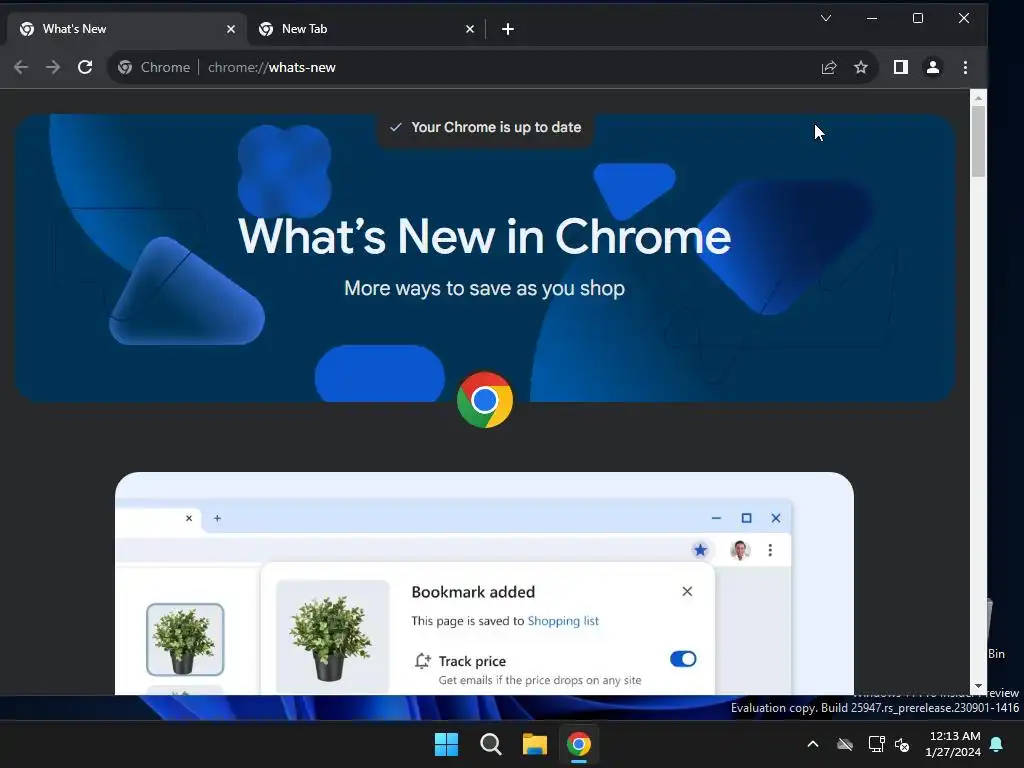Close the What's New tab
The width and height of the screenshot is (1024, 768).
click(231, 29)
